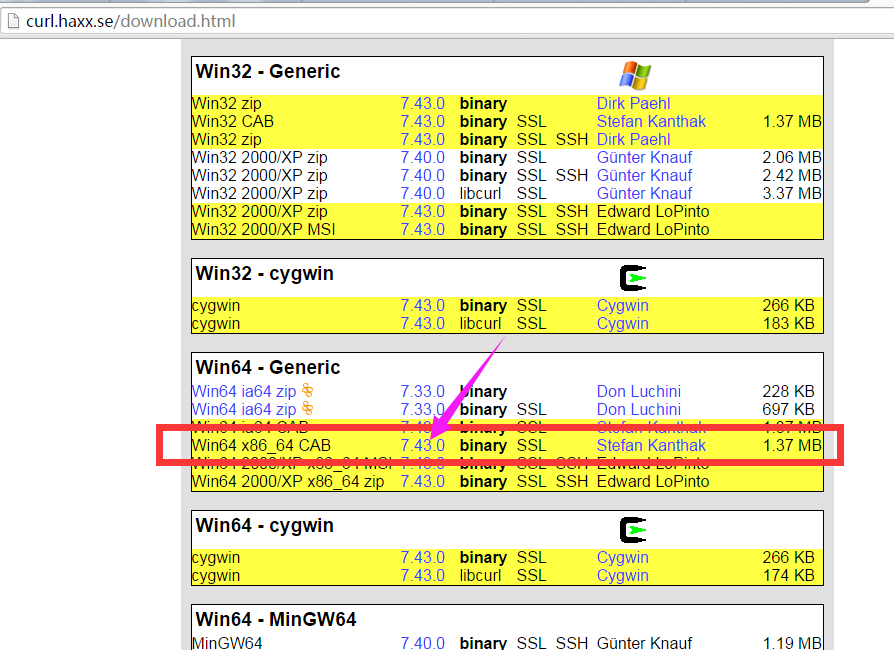Click the 'Win64 - Generic' section heading
Screen dimensions: 894x650
pos(268,368)
